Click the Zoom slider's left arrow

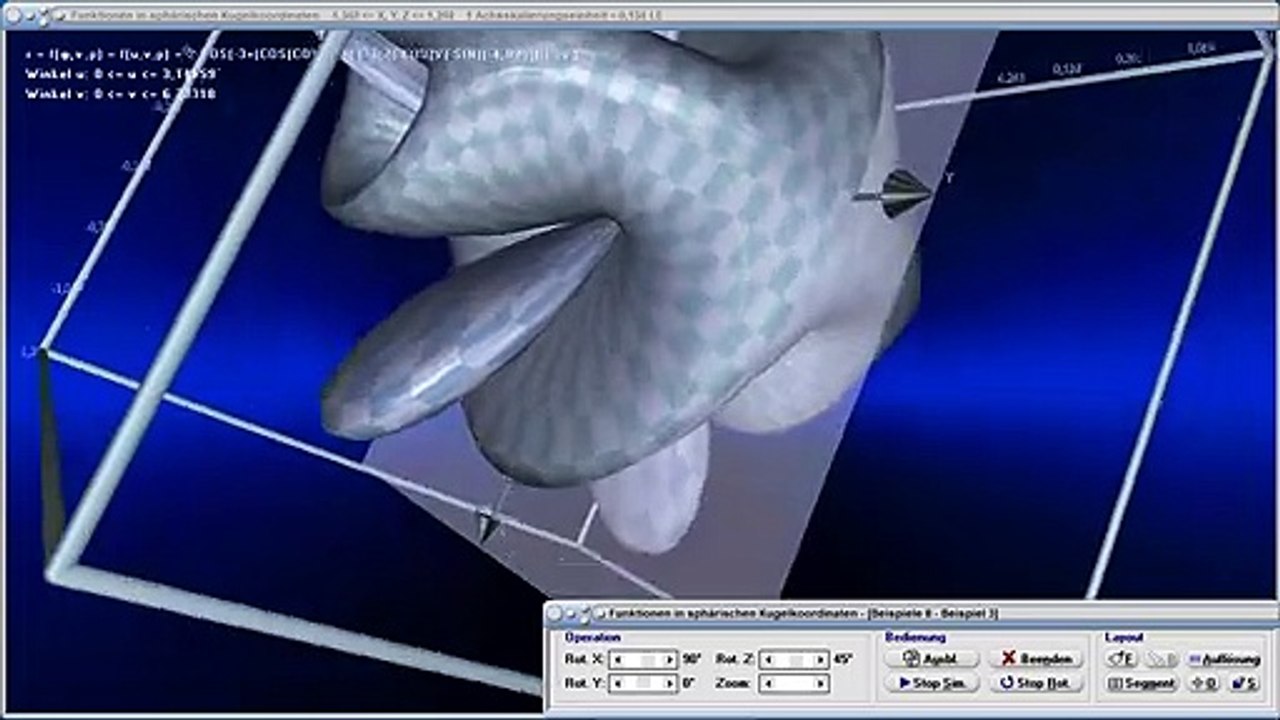(x=767, y=684)
